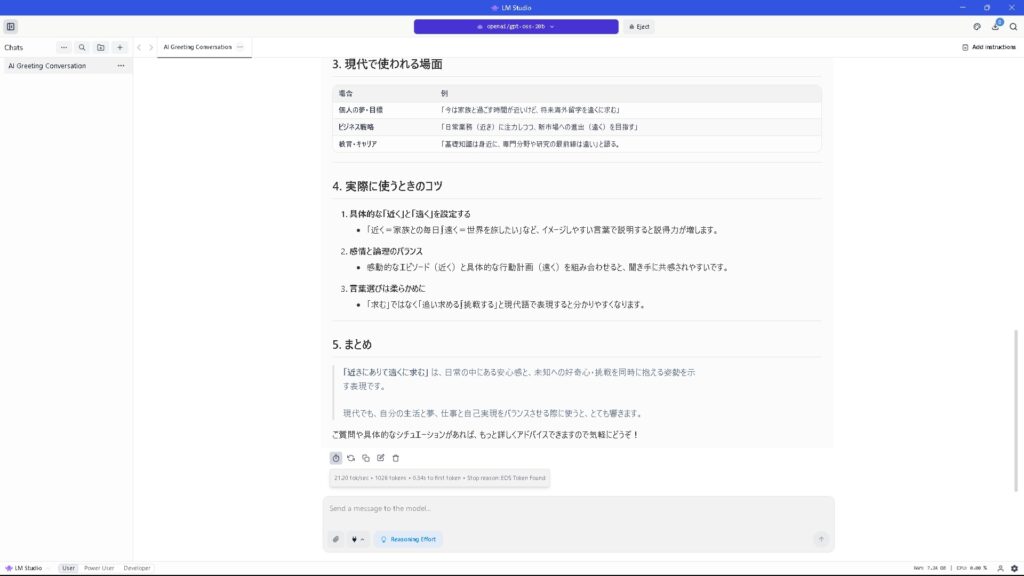Click Add Instructions button
The width and height of the screenshot is (1024, 576).
pyautogui.click(x=988, y=47)
